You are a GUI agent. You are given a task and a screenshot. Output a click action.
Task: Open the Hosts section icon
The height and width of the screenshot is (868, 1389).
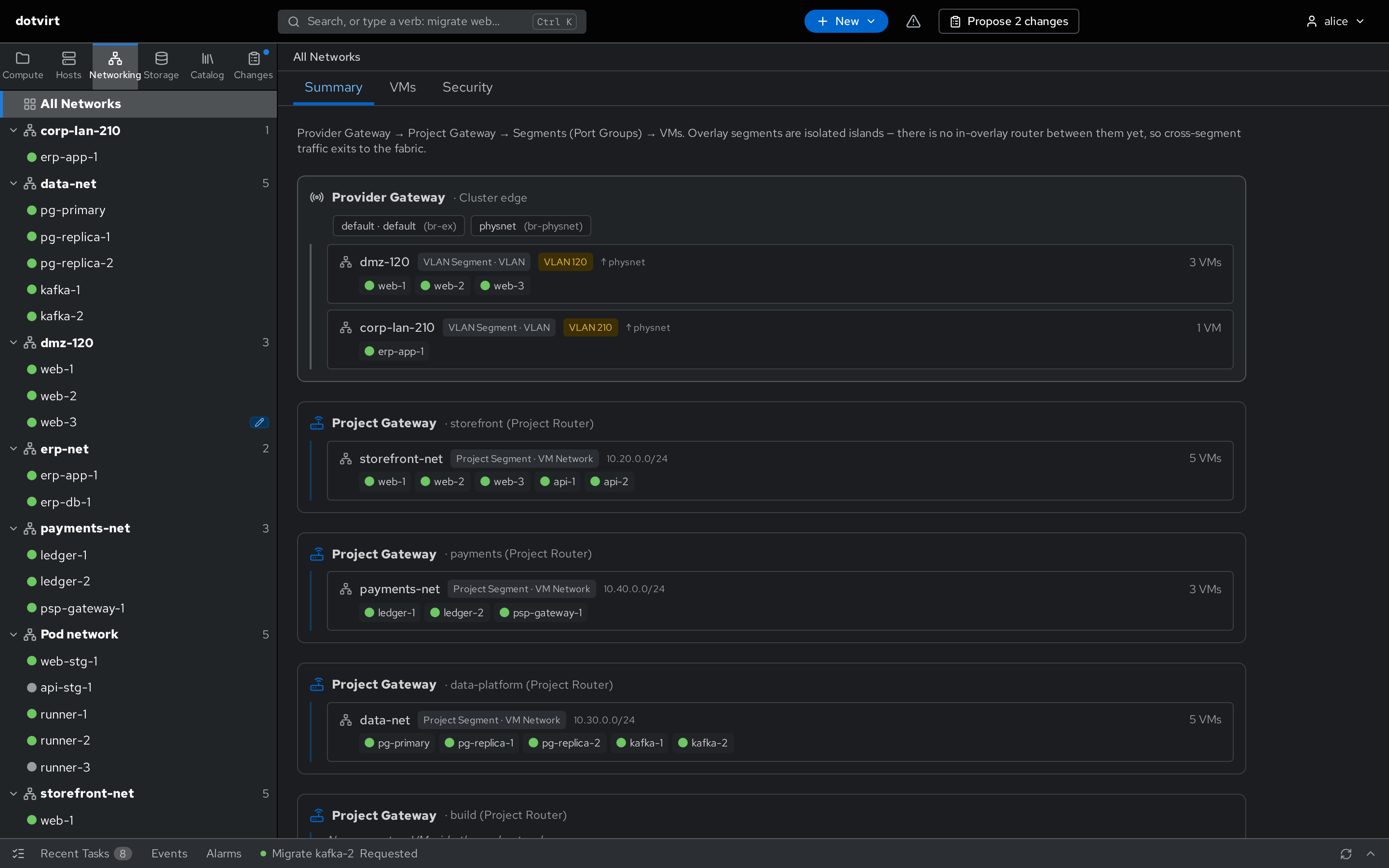pos(69,58)
